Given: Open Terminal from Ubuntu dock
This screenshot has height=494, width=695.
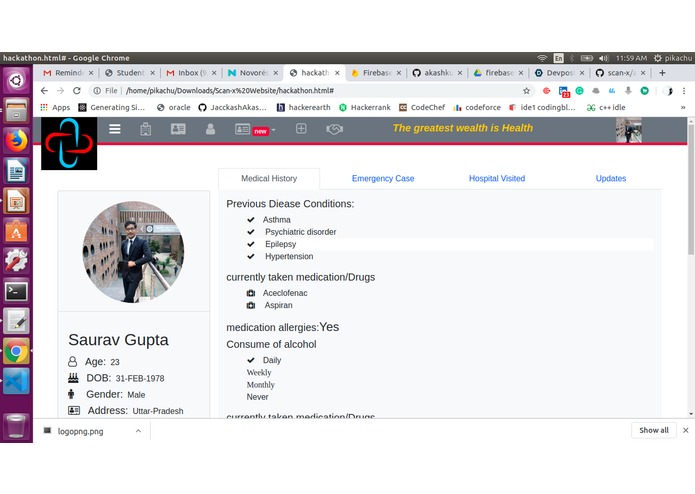Looking at the screenshot, I should 16,291.
